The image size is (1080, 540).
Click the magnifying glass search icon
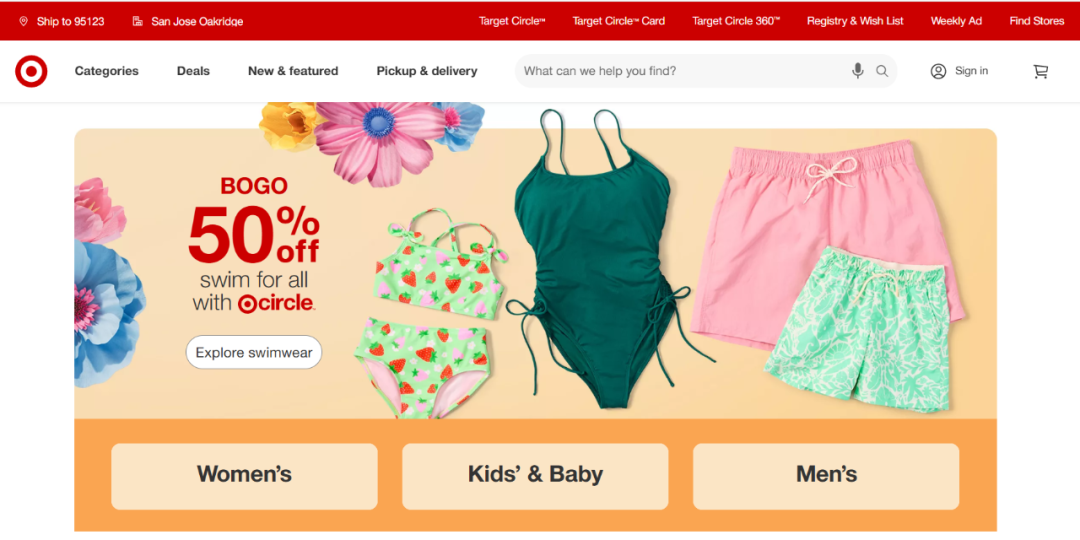point(882,71)
